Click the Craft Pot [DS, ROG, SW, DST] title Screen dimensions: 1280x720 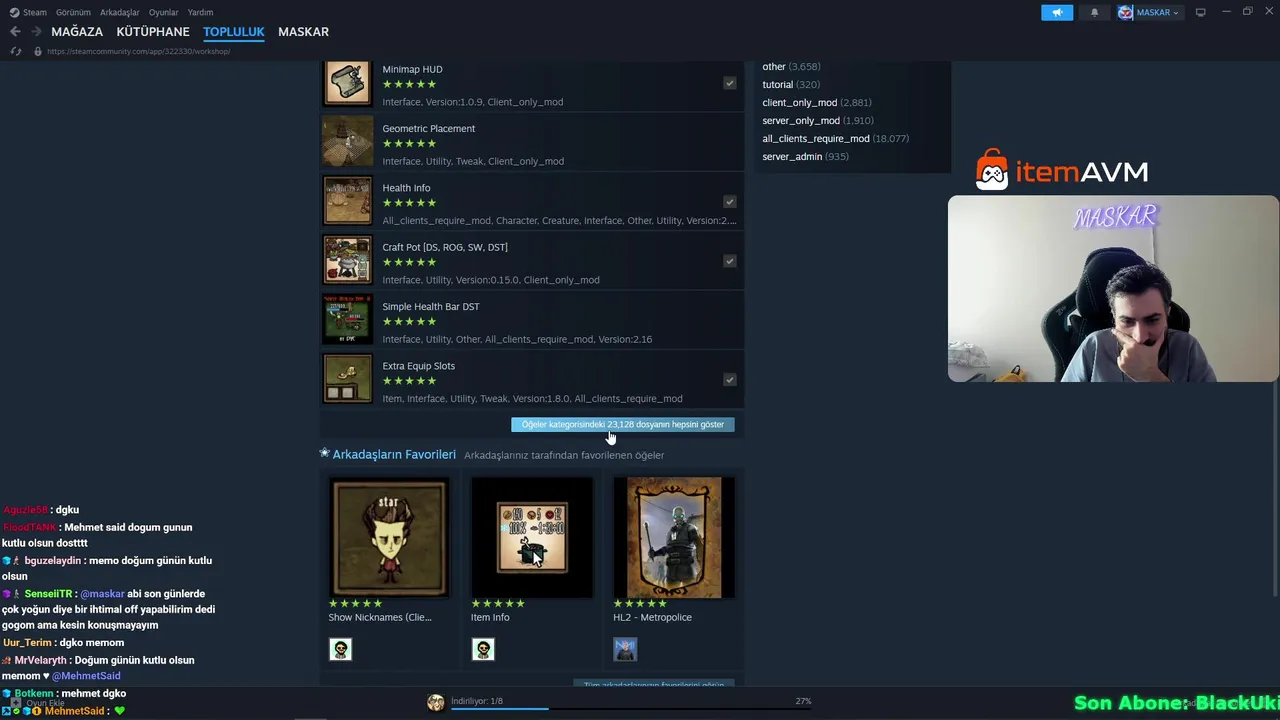click(x=445, y=247)
